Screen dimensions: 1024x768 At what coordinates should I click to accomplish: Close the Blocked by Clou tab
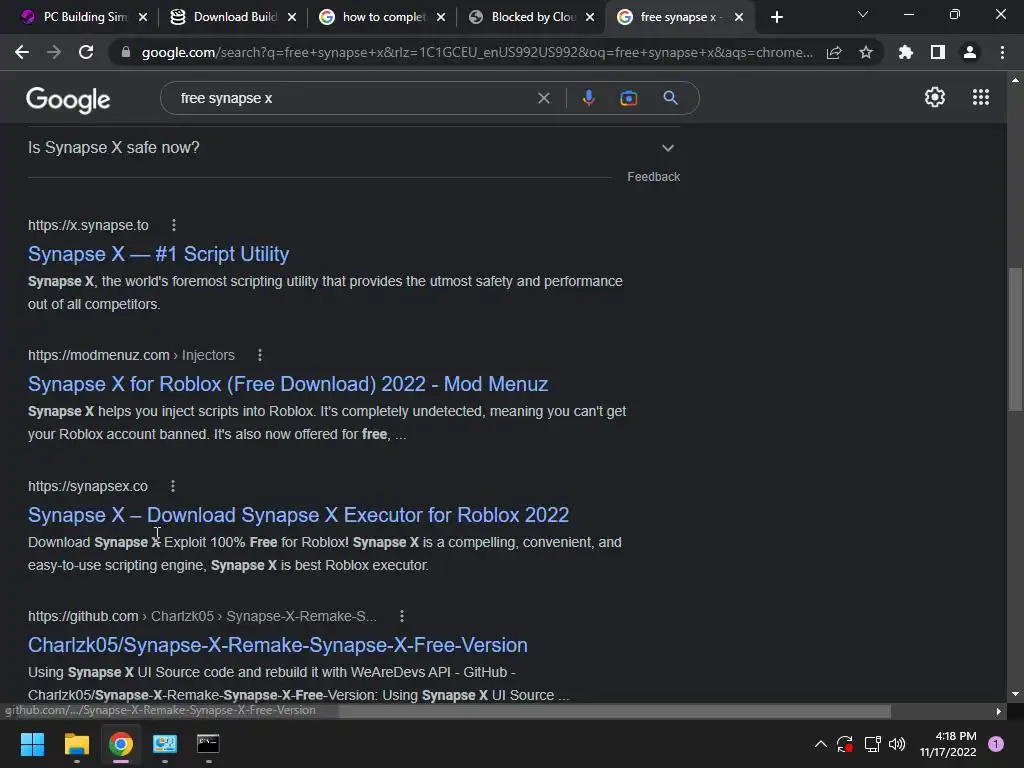pyautogui.click(x=590, y=17)
